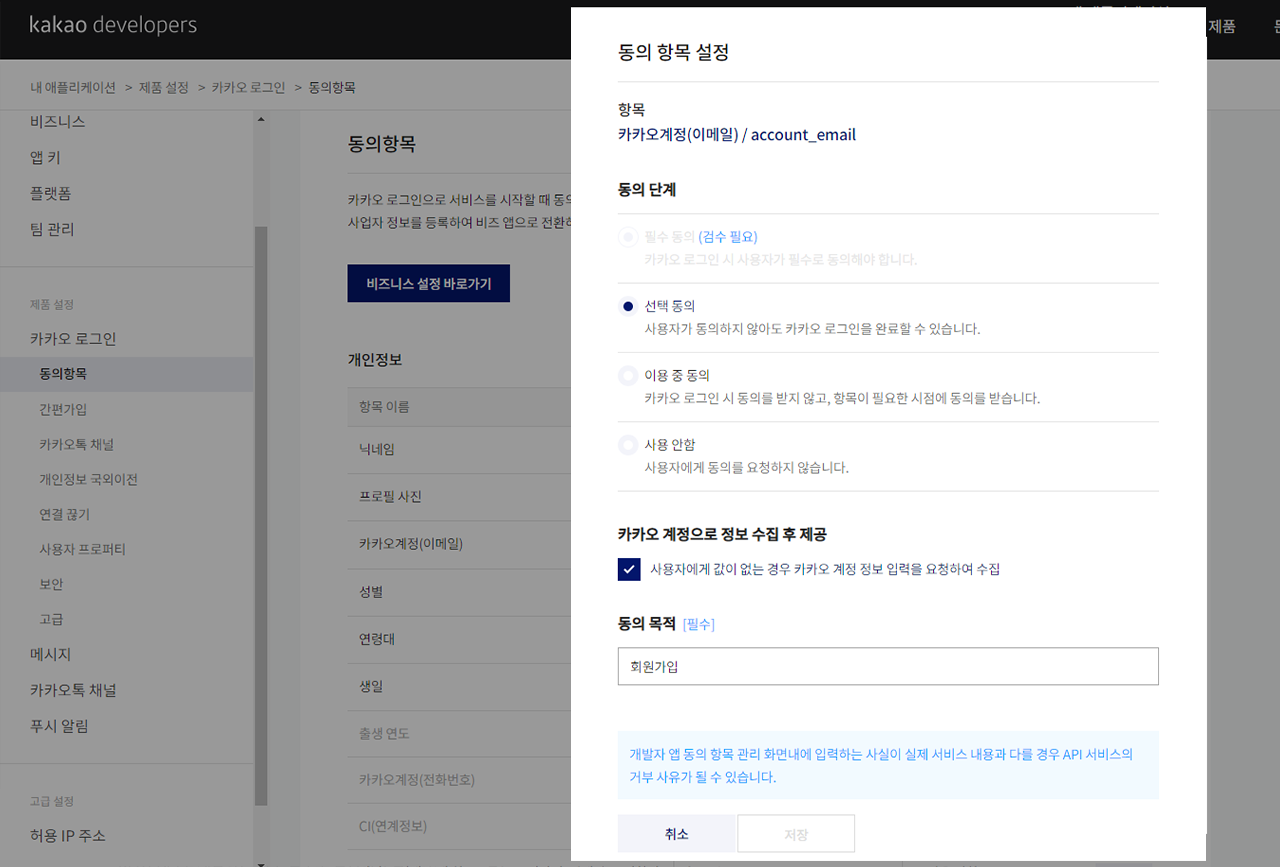This screenshot has width=1280, height=867.
Task: Open 메시지 in the sidebar
Action: [x=51, y=655]
